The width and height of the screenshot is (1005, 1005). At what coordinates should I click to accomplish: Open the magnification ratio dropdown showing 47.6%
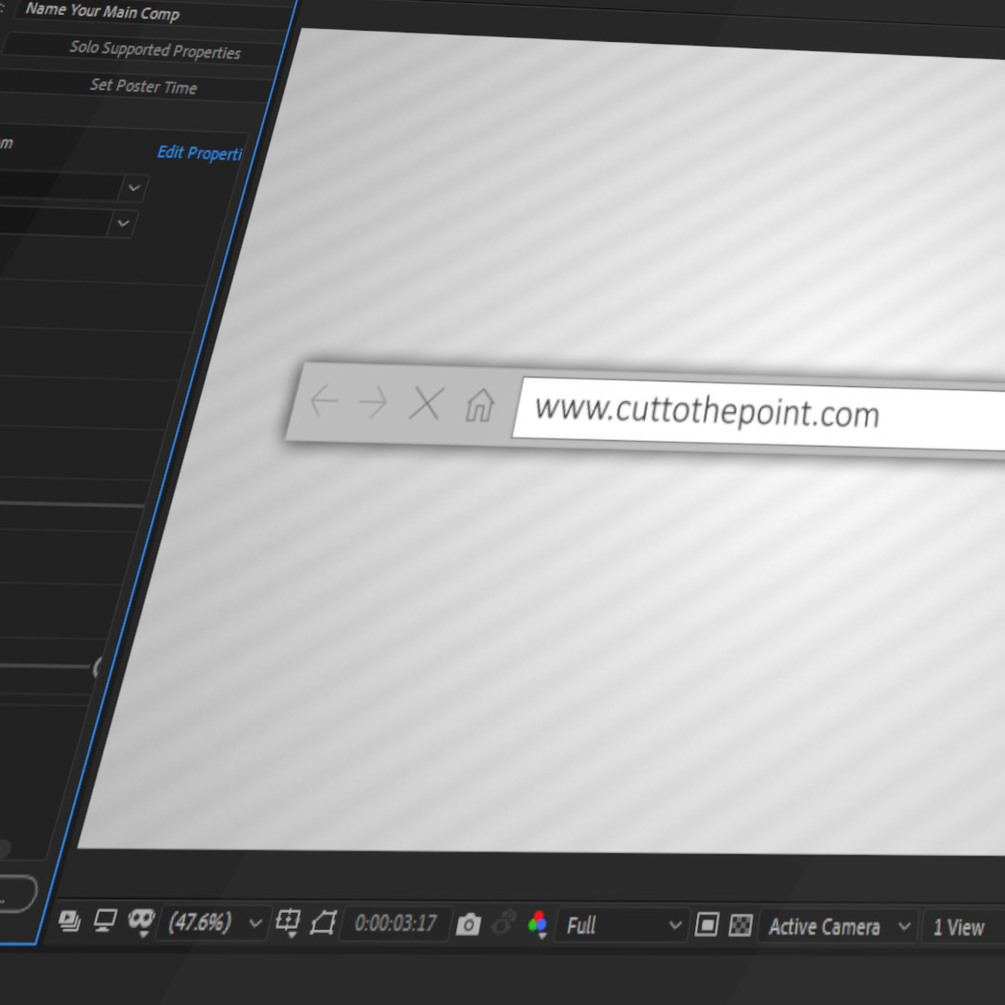pyautogui.click(x=210, y=923)
